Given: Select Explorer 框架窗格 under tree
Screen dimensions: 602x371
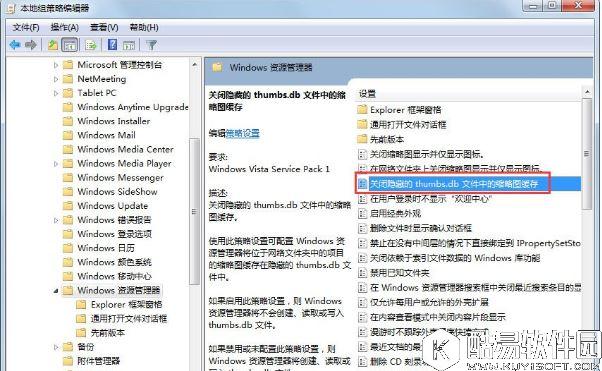Looking at the screenshot, I should tap(126, 305).
